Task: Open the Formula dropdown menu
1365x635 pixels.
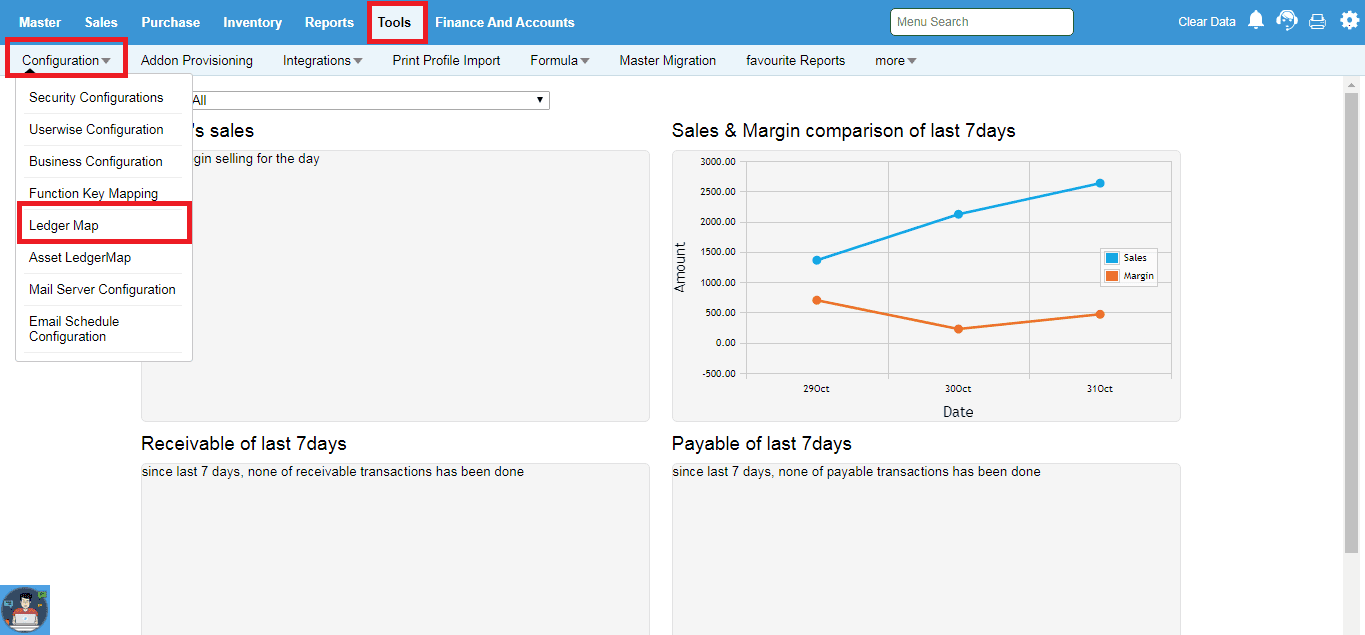Action: point(559,60)
